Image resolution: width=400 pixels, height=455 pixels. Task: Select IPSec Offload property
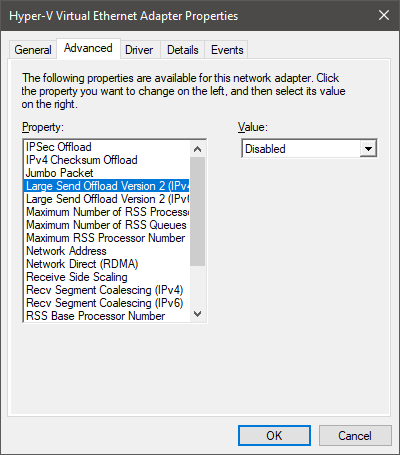(x=107, y=147)
